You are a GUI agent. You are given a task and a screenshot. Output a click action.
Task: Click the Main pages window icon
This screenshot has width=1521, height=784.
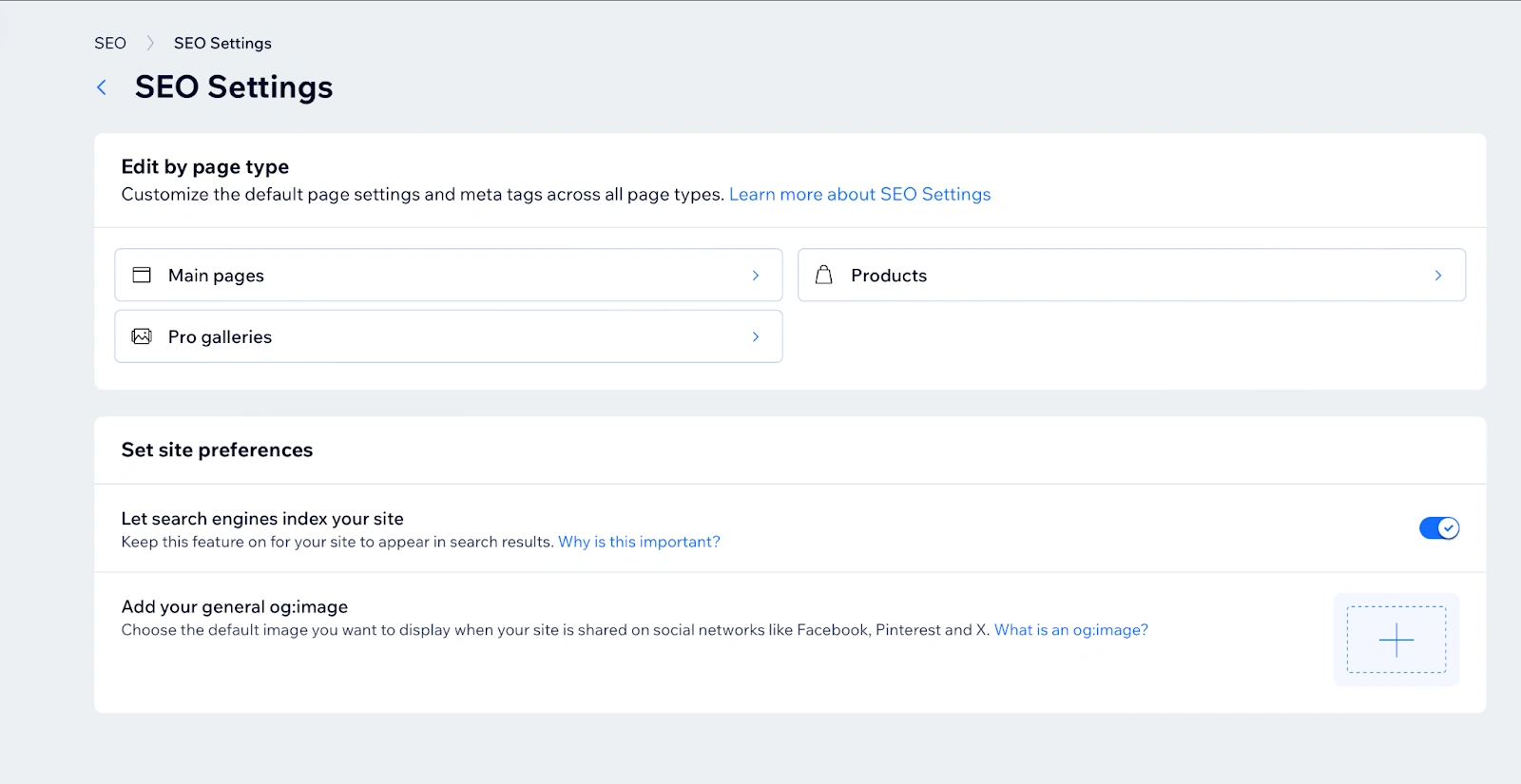click(142, 275)
